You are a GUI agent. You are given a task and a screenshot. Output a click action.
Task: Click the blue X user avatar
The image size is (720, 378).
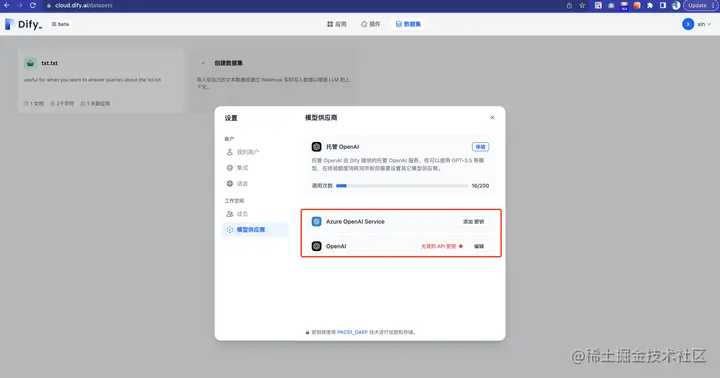point(688,24)
